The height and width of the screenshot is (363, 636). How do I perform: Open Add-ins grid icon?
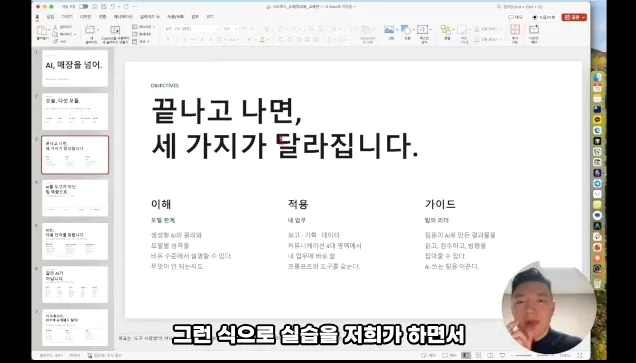tap(515, 30)
